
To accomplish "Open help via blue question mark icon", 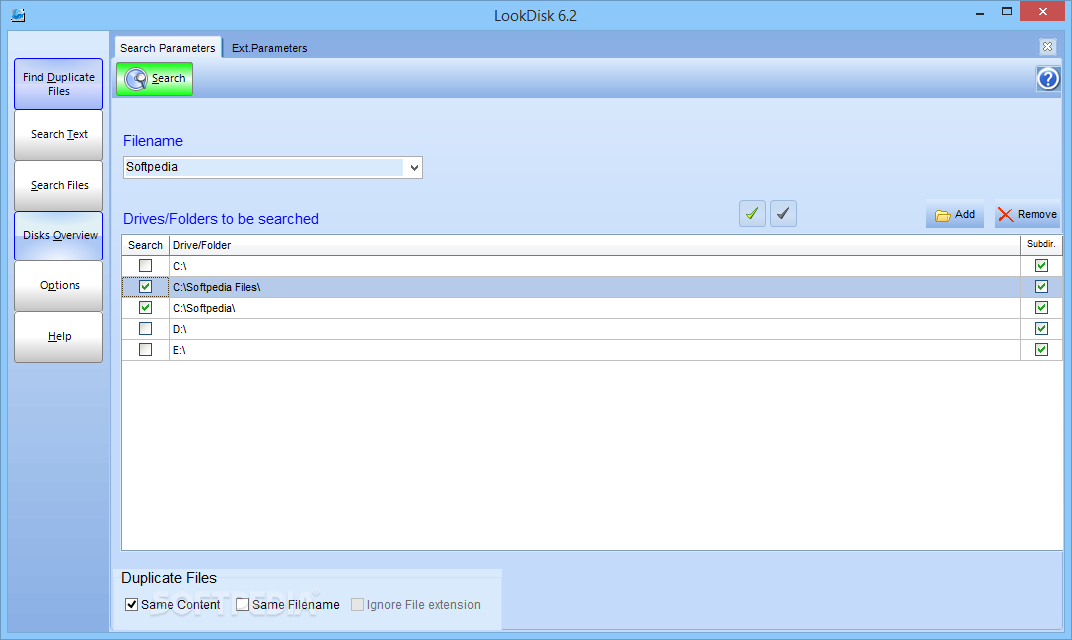I will [1047, 79].
